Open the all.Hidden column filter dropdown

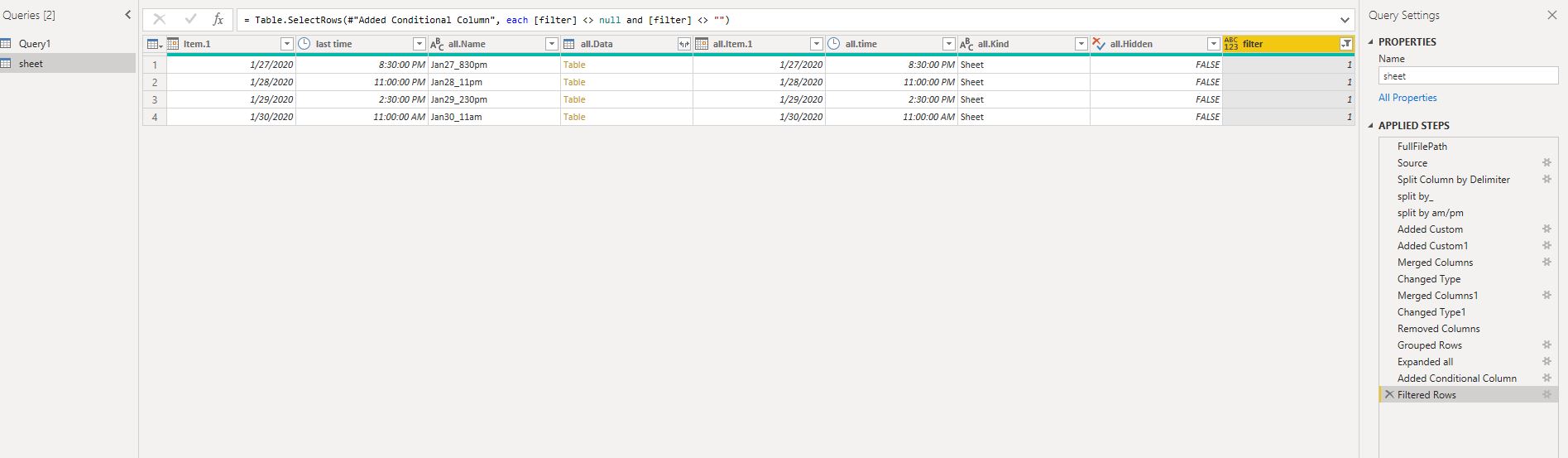pyautogui.click(x=1214, y=44)
